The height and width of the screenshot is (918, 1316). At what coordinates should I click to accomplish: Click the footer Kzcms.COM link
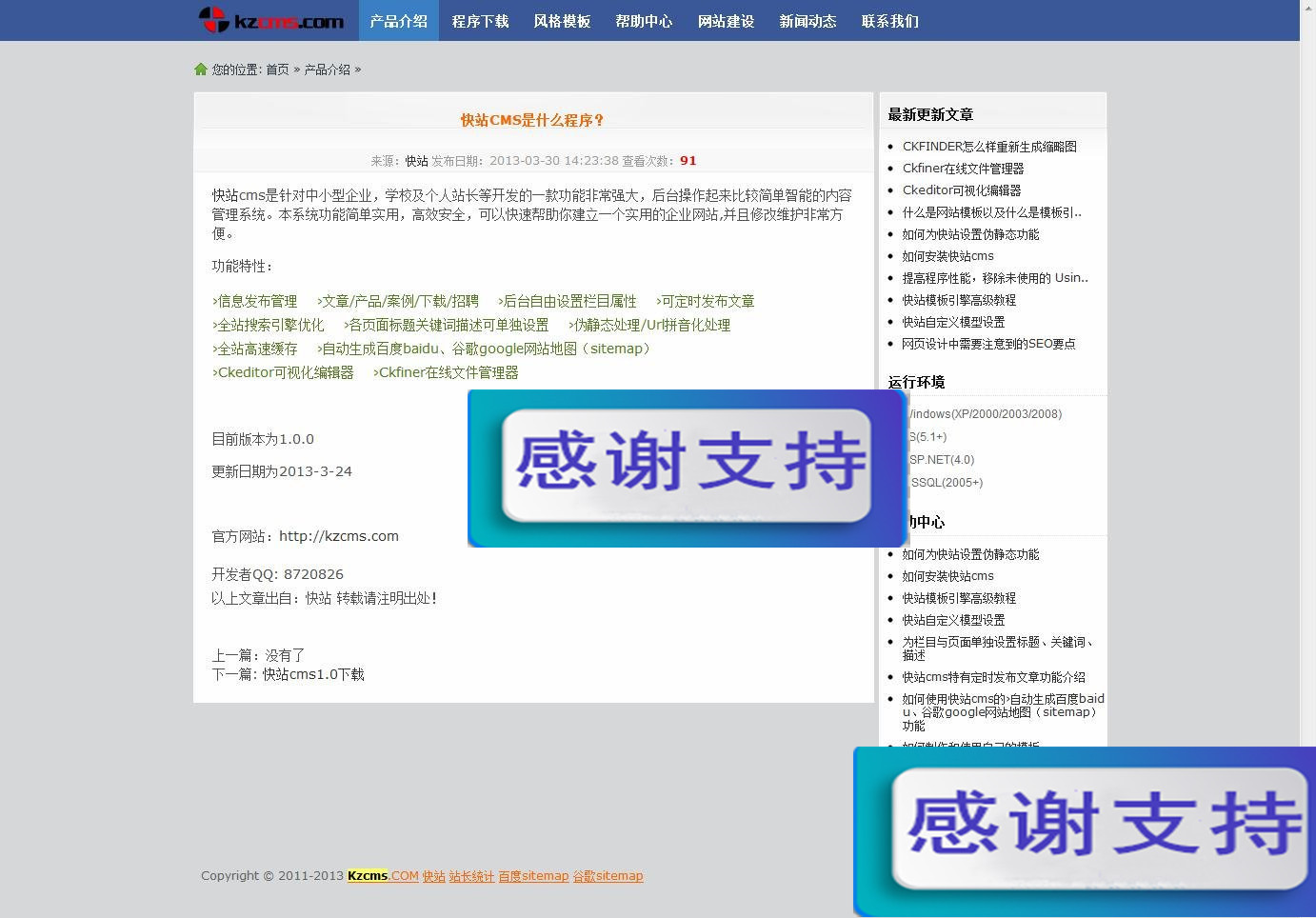(x=383, y=876)
